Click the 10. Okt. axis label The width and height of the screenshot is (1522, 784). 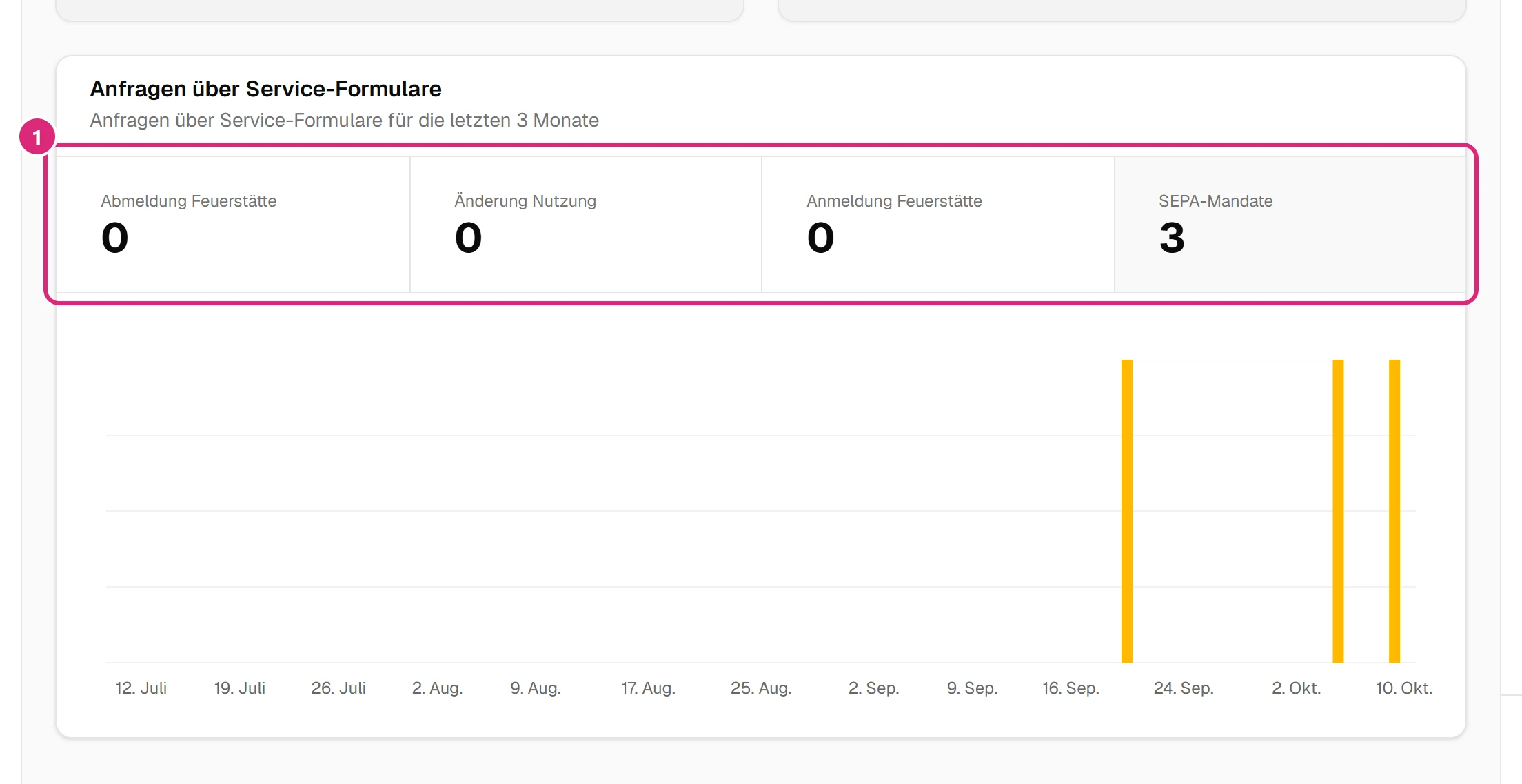click(1404, 688)
